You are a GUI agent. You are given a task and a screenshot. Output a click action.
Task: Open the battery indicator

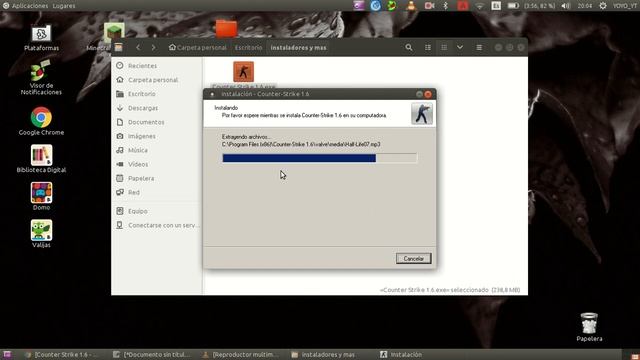pyautogui.click(x=513, y=5)
